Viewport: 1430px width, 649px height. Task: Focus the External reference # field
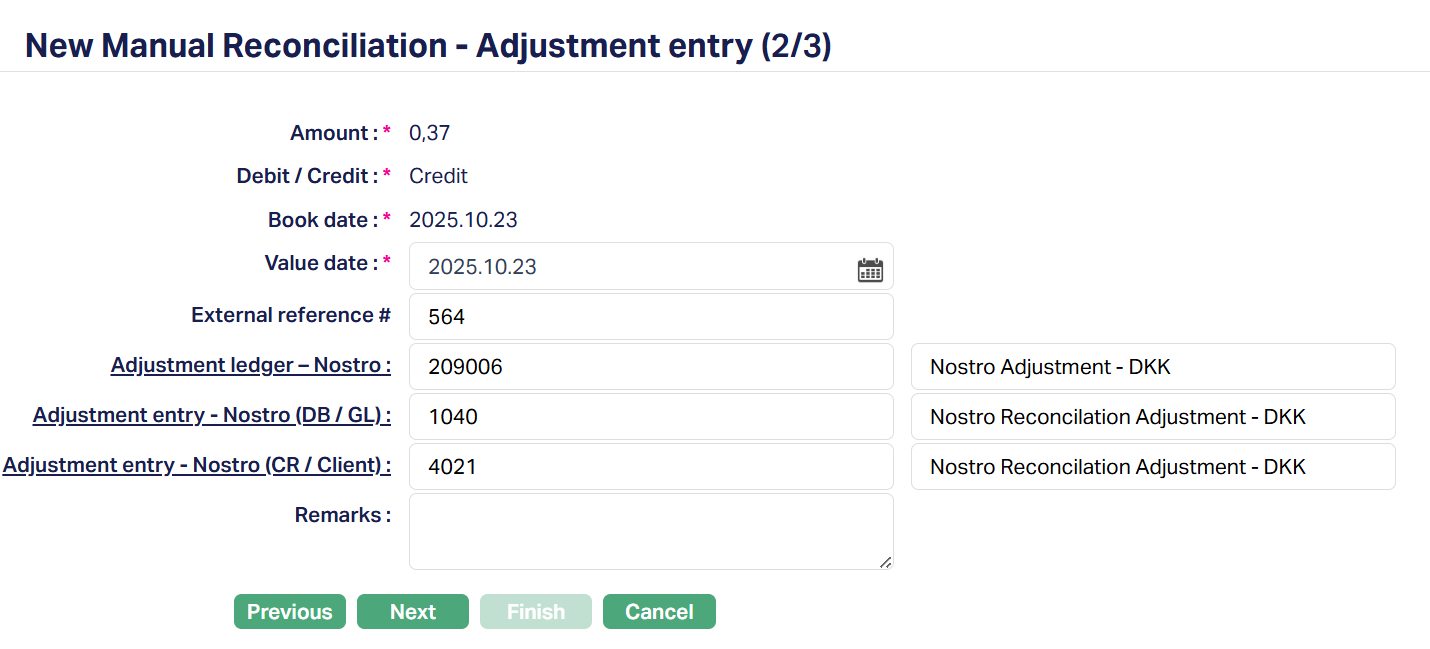[x=650, y=317]
